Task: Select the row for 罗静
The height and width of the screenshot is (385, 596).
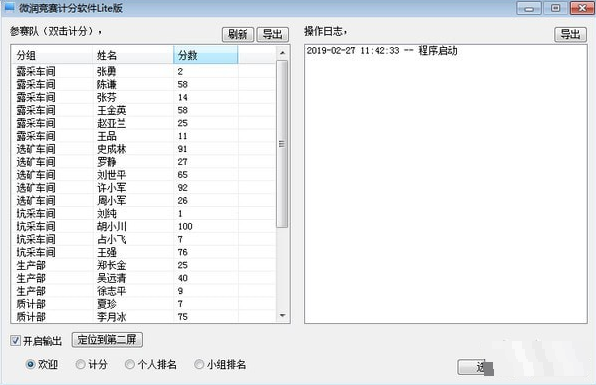Action: [x=143, y=162]
